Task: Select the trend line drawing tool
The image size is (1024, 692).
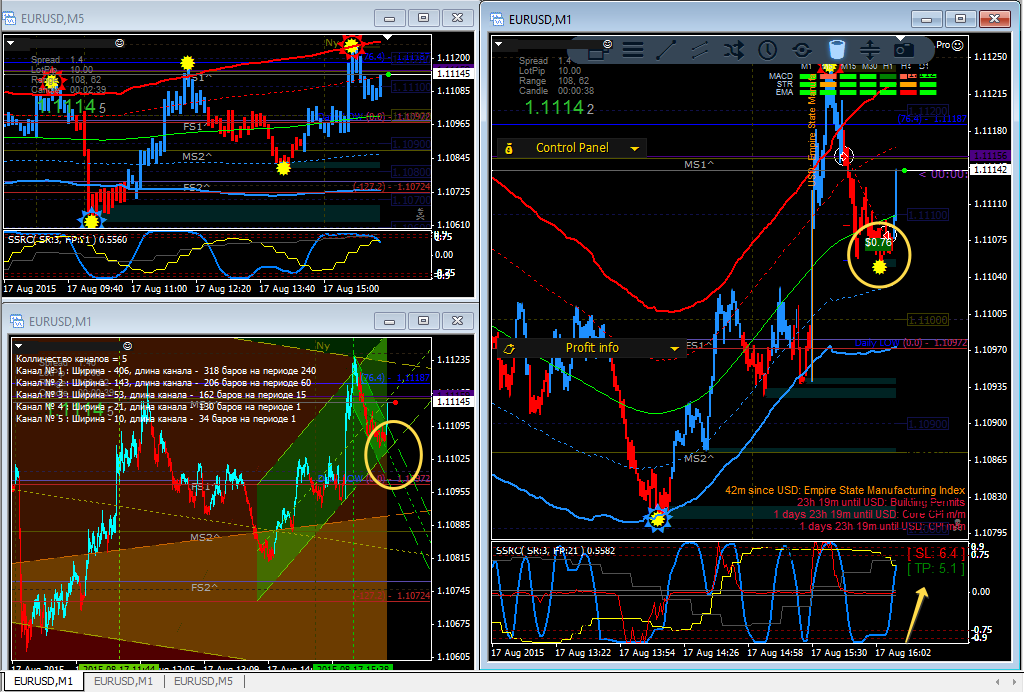Action: click(x=665, y=50)
